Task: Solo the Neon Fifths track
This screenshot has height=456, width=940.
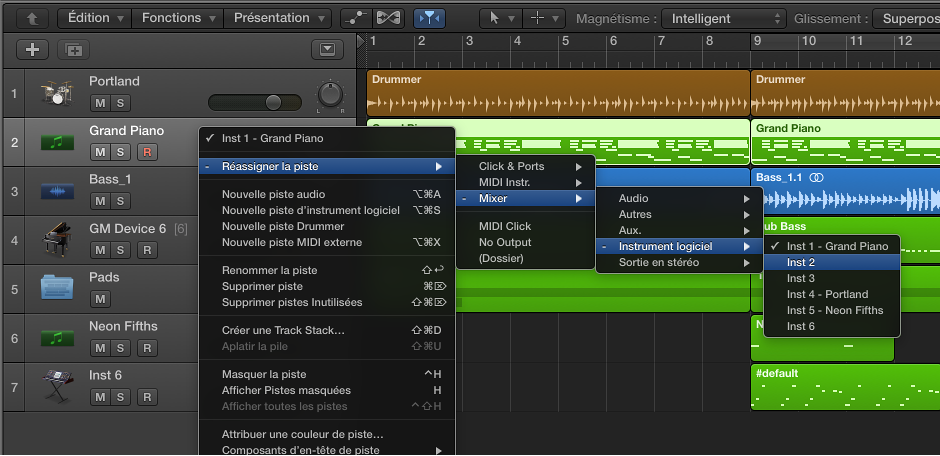Action: click(x=121, y=348)
